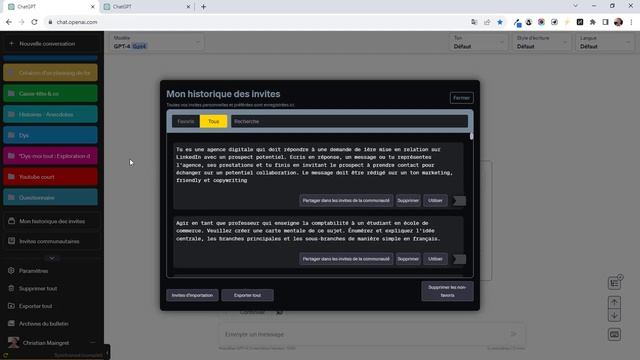This screenshot has width=640, height=360.
Task: Delete the LinkedIn agency prompt with Supprimer
Action: tap(408, 200)
